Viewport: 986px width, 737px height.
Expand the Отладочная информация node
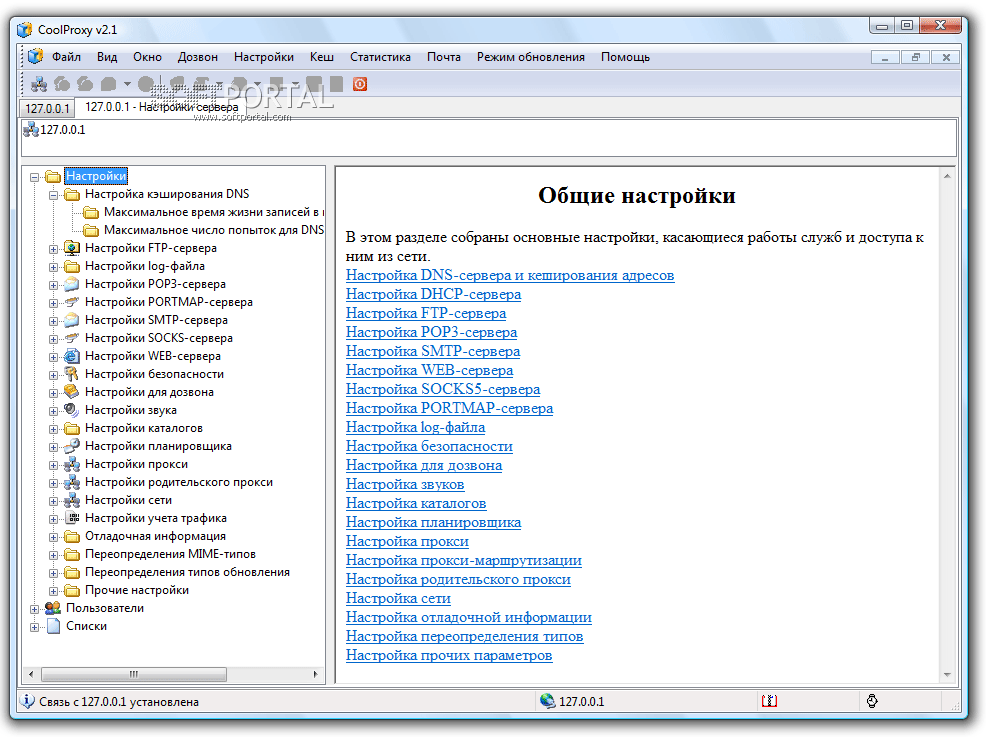pyautogui.click(x=53, y=537)
